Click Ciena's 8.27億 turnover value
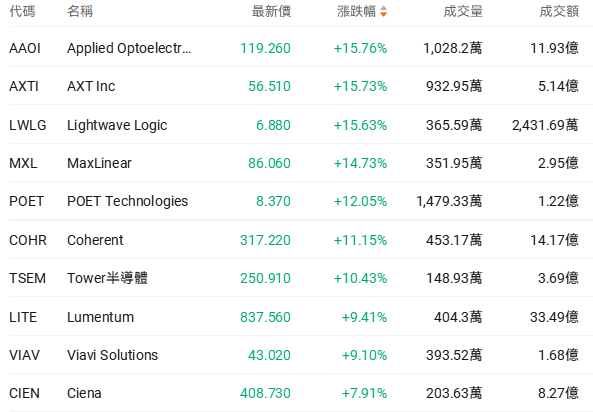This screenshot has width=593, height=412. click(x=559, y=393)
